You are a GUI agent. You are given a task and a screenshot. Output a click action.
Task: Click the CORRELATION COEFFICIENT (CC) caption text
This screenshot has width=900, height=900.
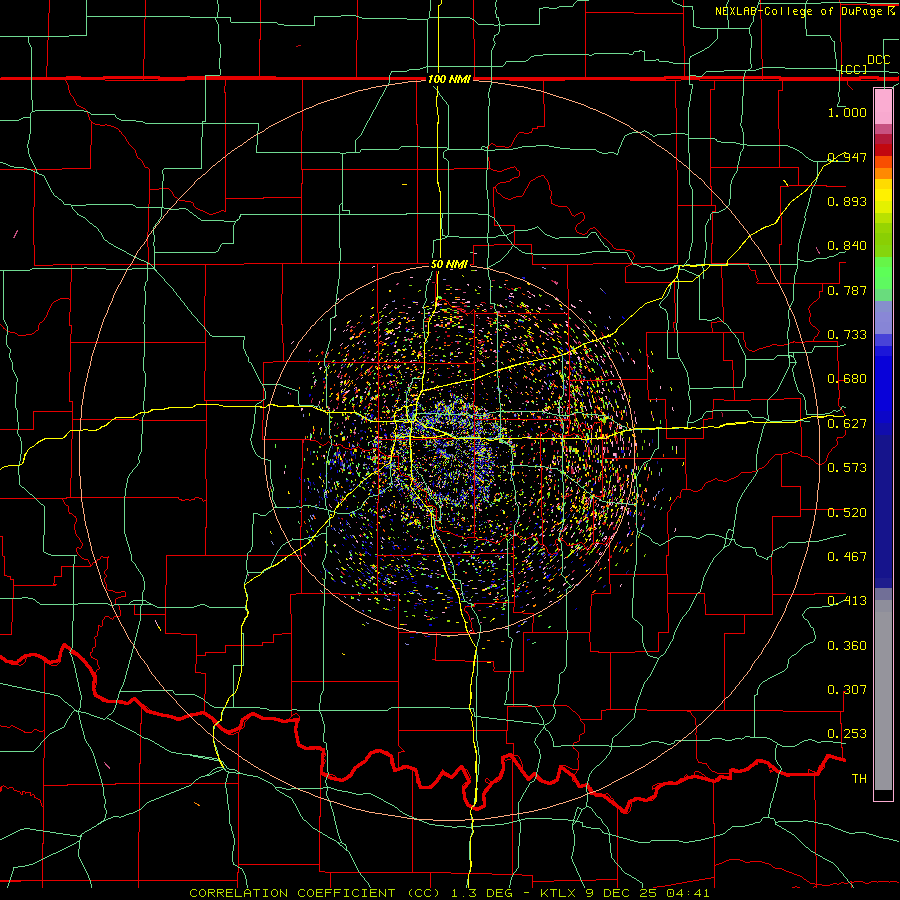tap(315, 893)
